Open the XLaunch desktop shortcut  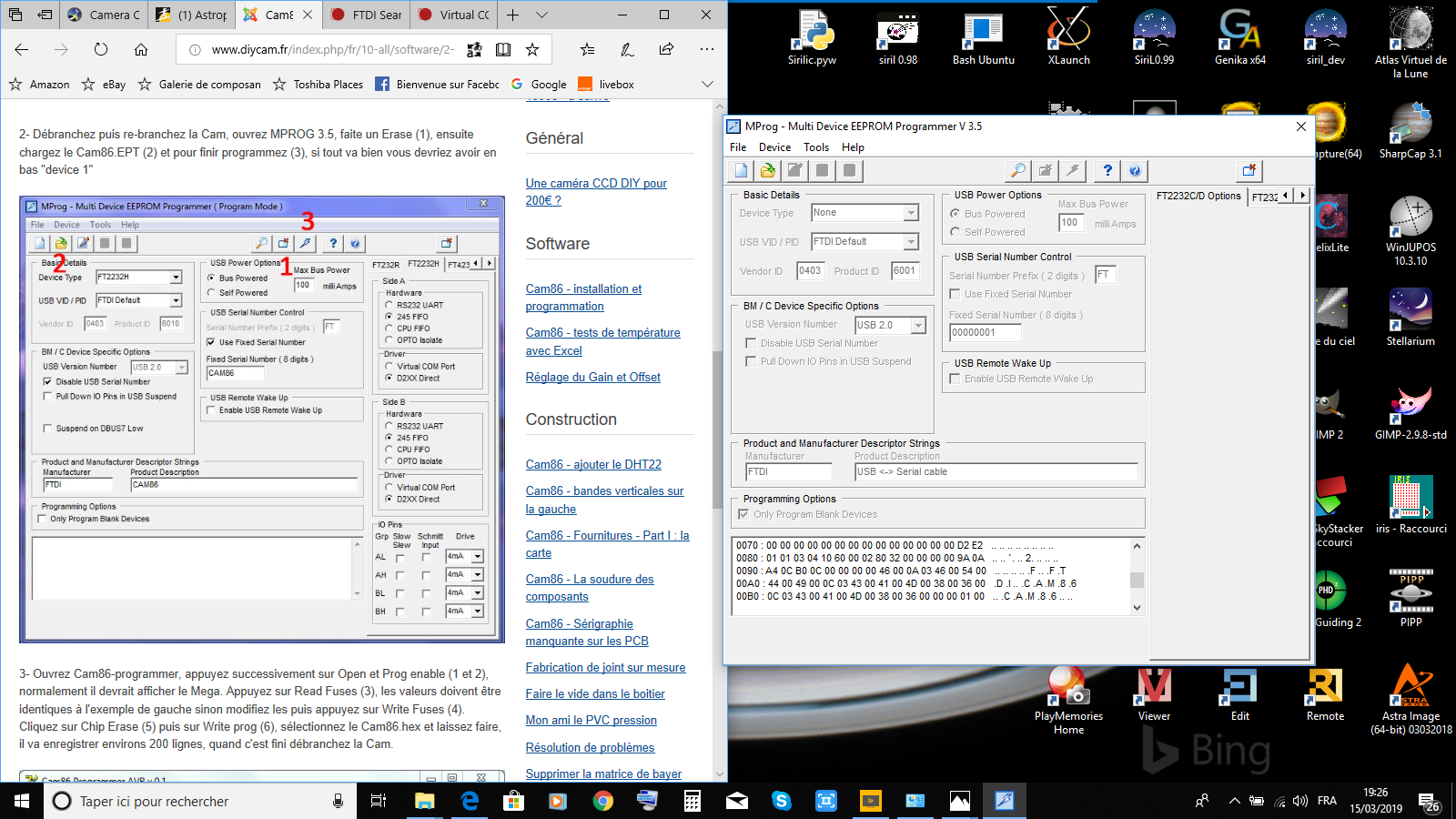coord(1068,38)
